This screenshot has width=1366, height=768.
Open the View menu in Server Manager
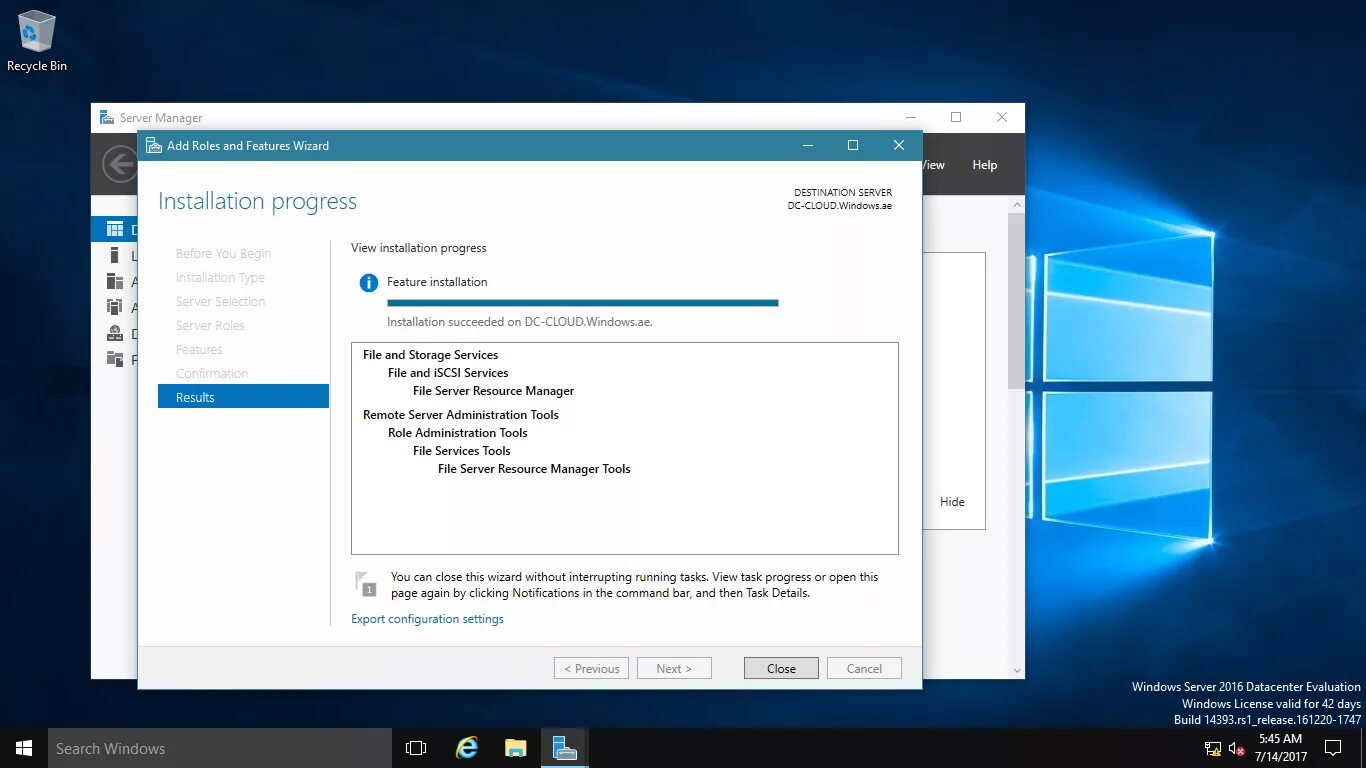tap(933, 165)
